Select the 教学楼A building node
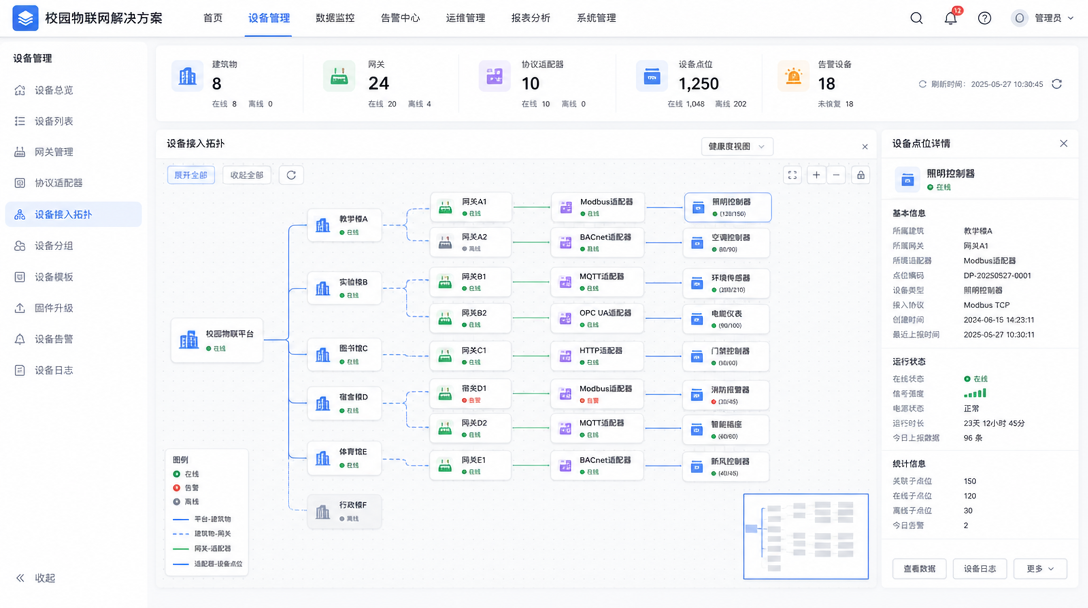Screen dimensions: 1088x608 click(x=344, y=225)
